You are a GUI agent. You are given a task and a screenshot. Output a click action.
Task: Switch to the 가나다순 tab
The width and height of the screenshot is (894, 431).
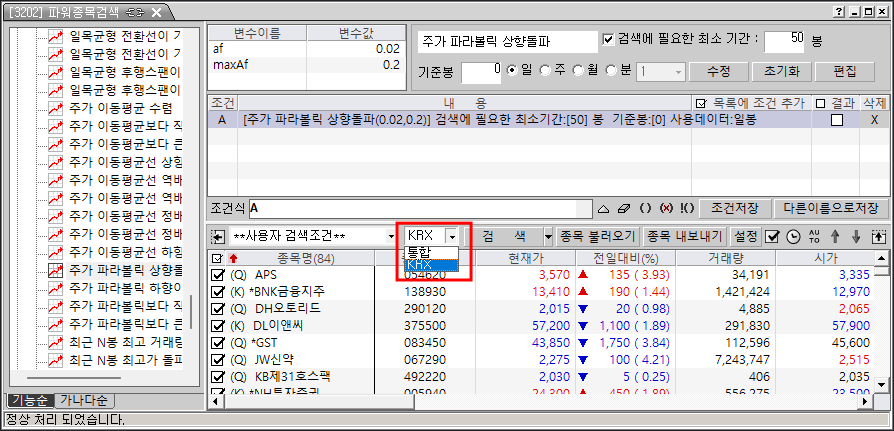pyautogui.click(x=84, y=400)
